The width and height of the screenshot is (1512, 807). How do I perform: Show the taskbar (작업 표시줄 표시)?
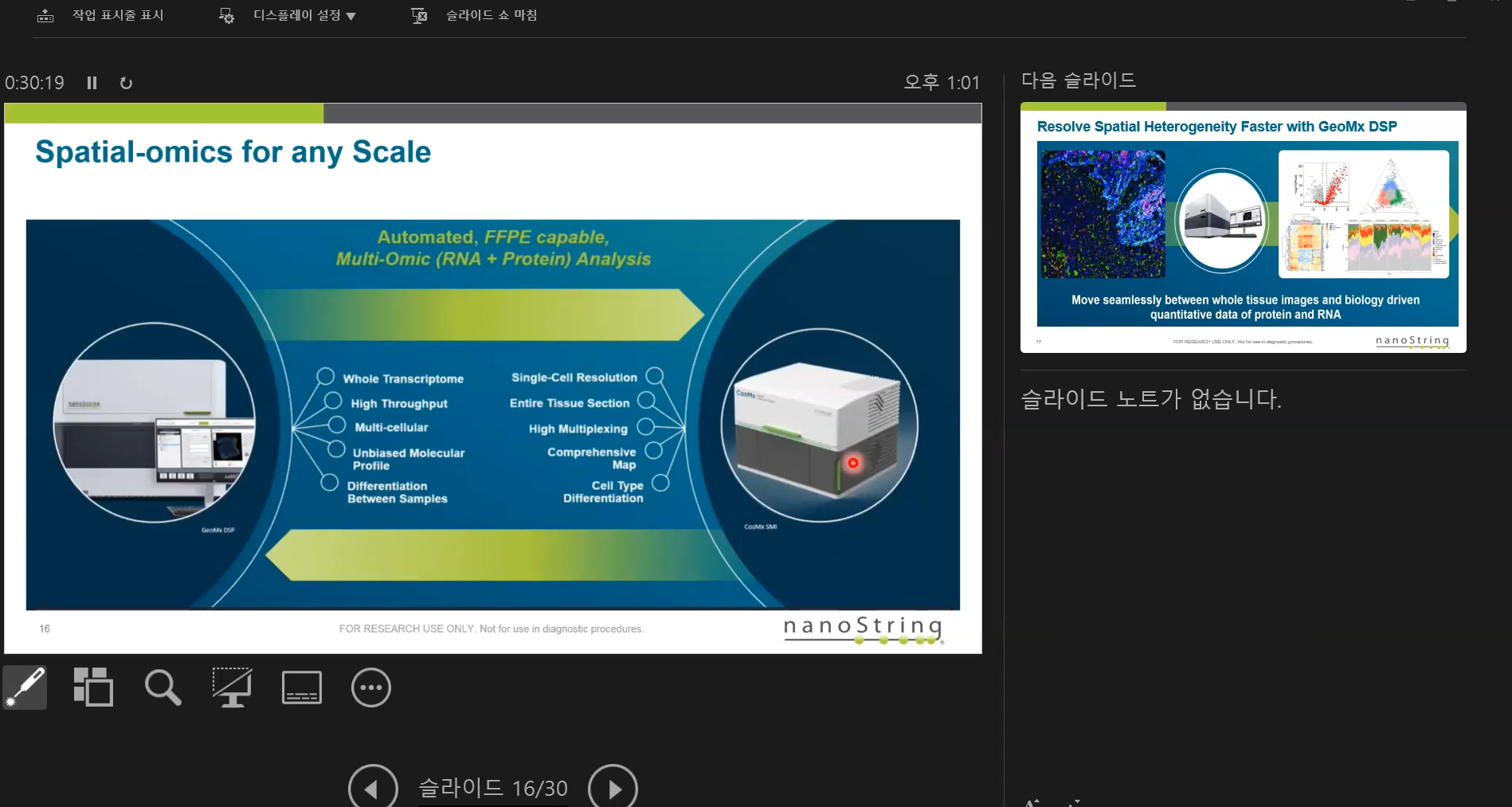118,15
